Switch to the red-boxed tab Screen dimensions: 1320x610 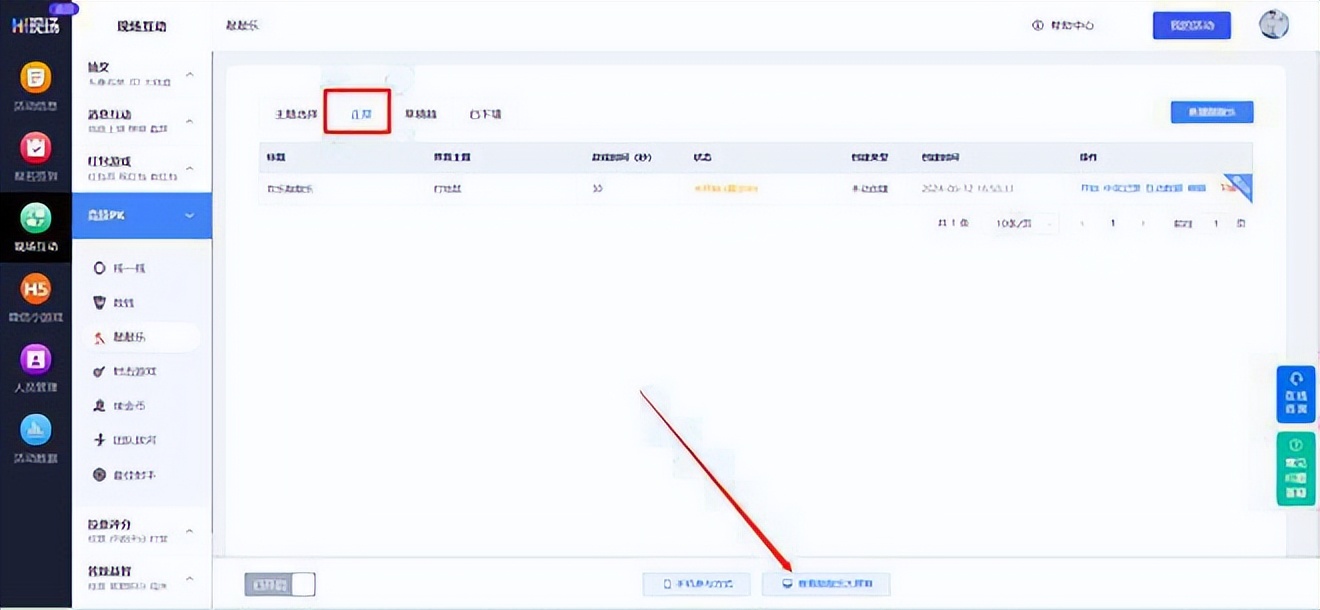356,114
